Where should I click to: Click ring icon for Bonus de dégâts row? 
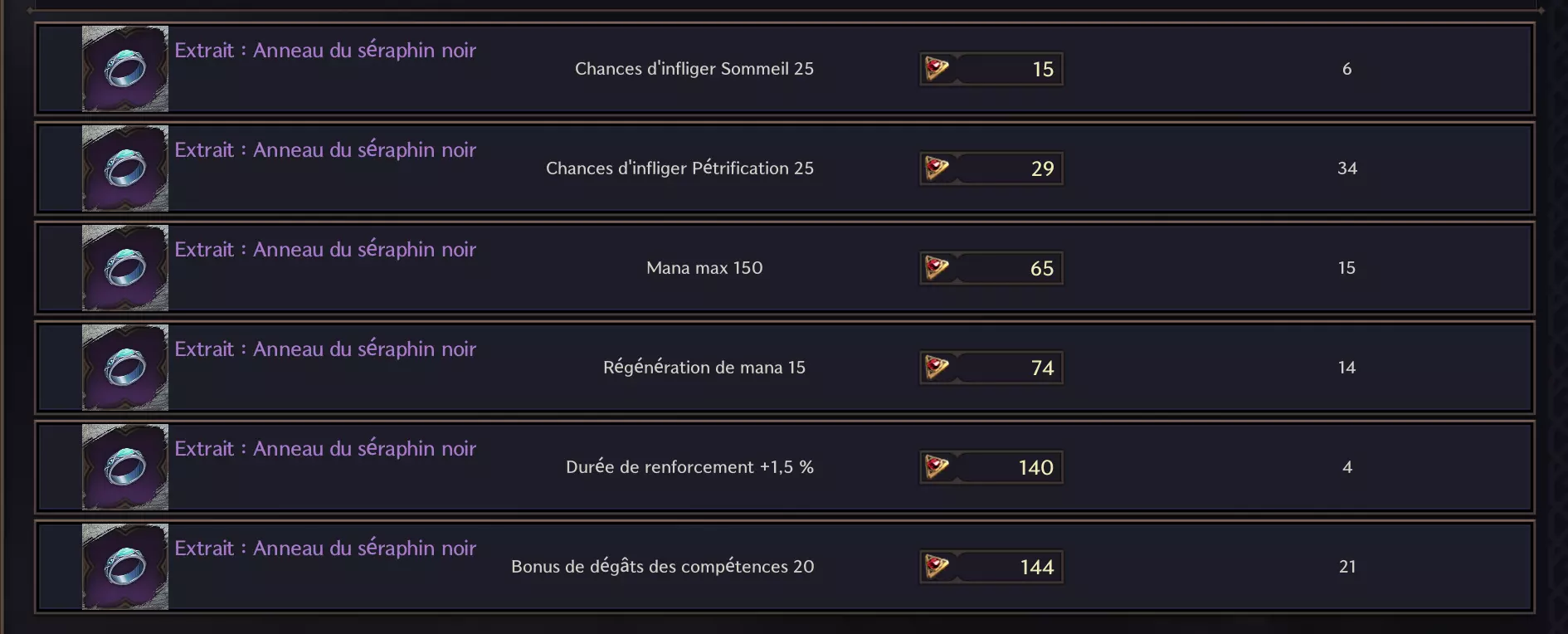coord(125,567)
